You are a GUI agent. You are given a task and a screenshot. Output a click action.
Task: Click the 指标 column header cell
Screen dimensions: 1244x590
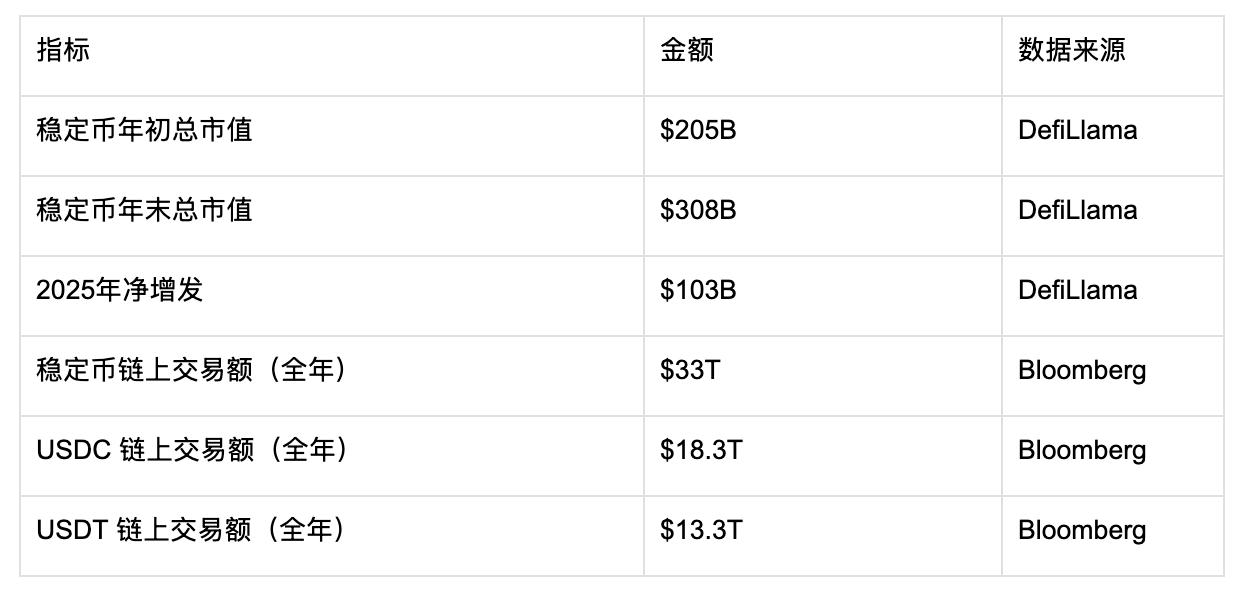[x=64, y=51]
